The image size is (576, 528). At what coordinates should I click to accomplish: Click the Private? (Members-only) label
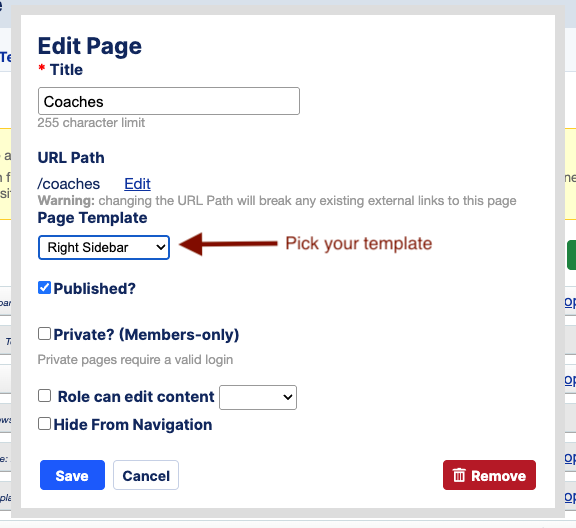[146, 334]
